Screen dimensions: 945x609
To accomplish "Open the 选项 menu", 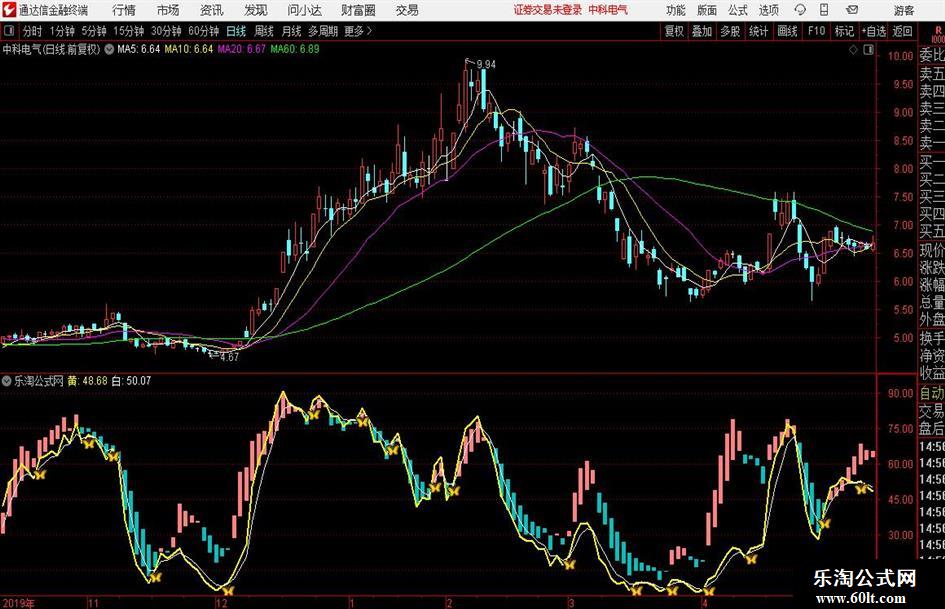I will [x=768, y=10].
